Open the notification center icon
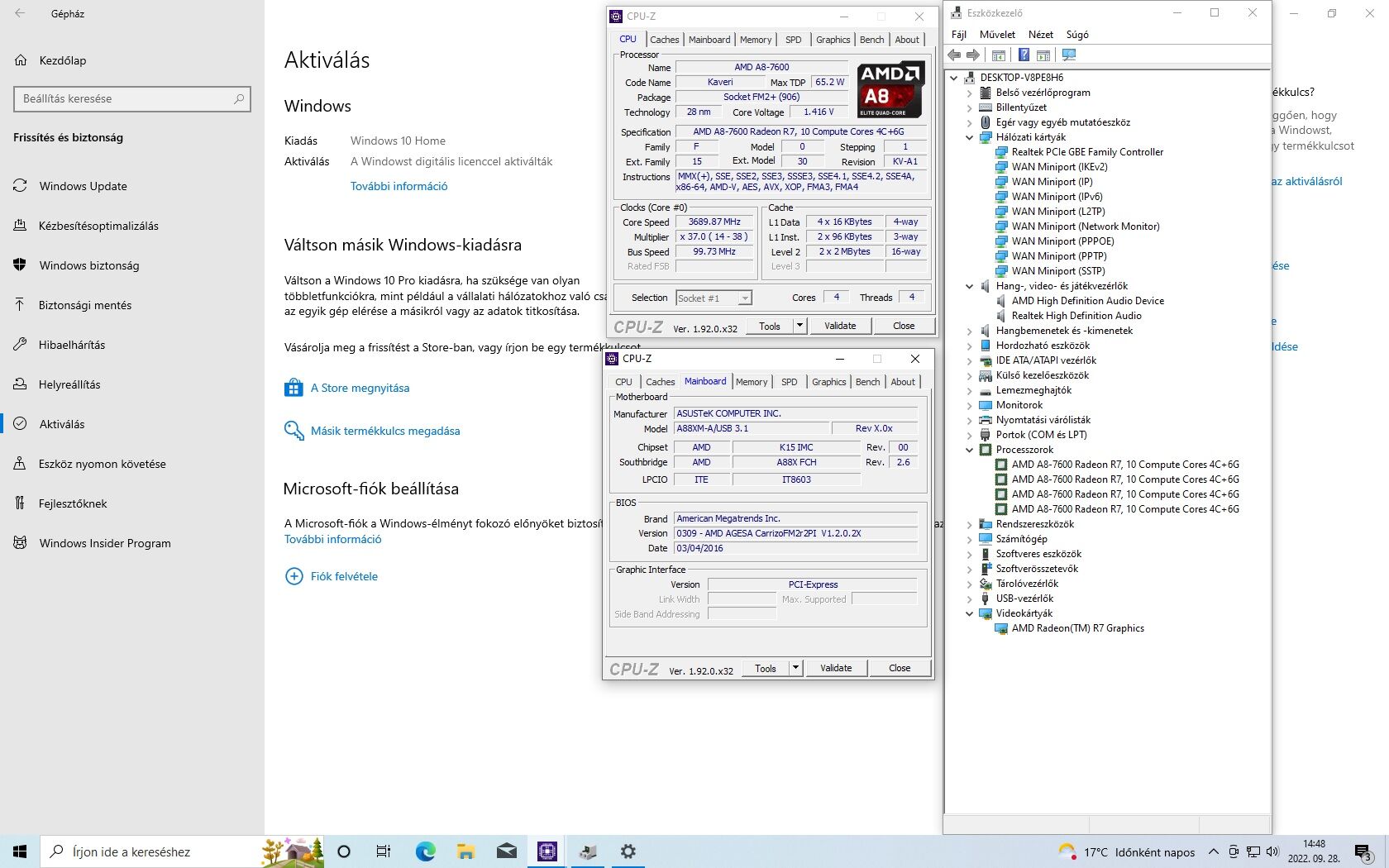The height and width of the screenshot is (868, 1389). point(1364,851)
